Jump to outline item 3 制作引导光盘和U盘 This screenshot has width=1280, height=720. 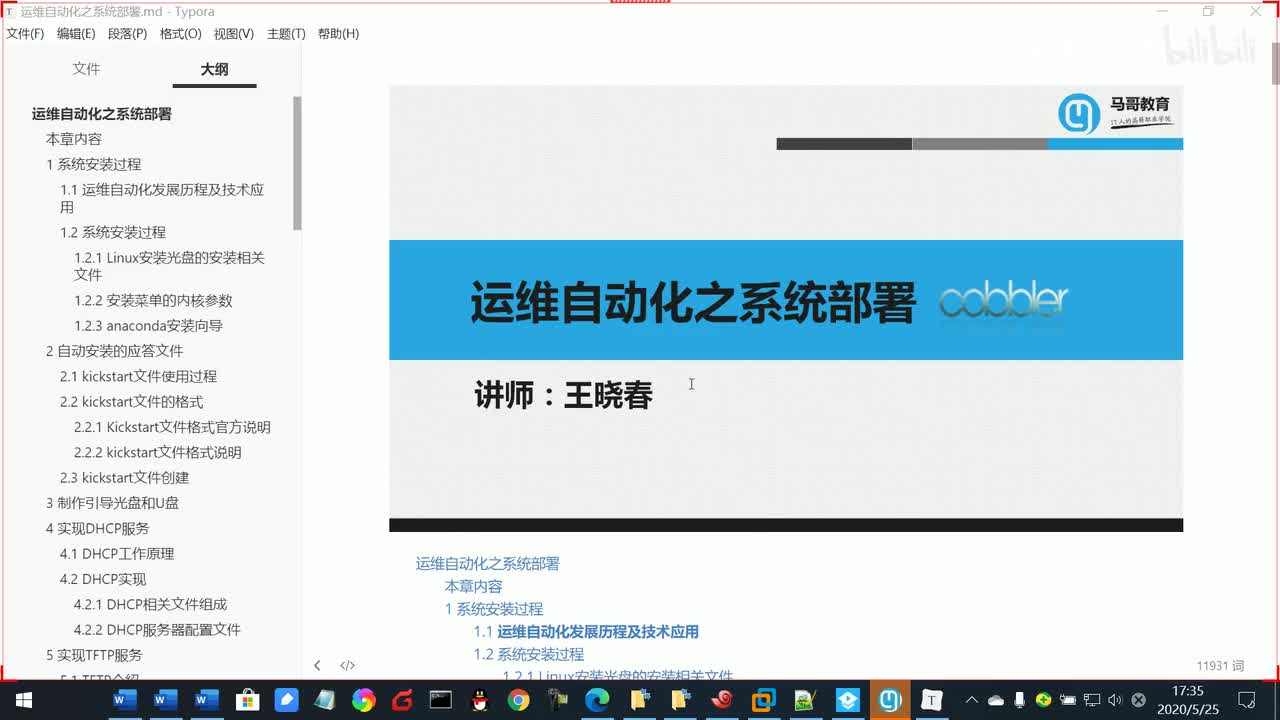click(113, 503)
